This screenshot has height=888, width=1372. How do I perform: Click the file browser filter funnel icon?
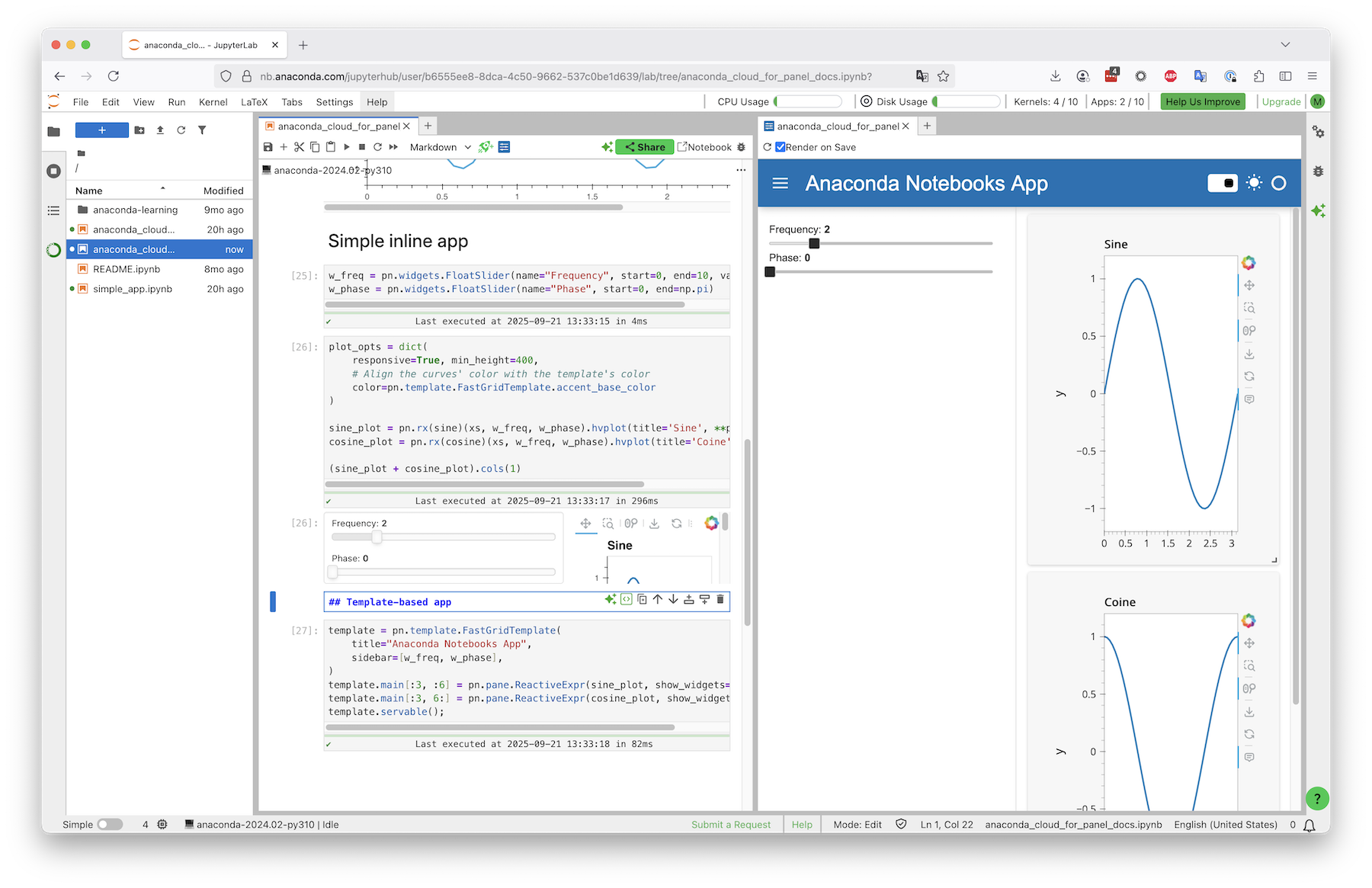click(202, 130)
